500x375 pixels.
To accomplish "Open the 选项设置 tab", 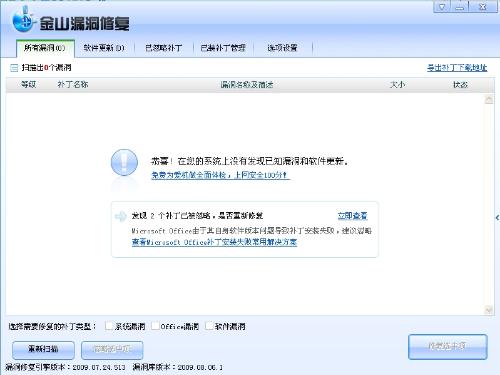I will point(282,48).
